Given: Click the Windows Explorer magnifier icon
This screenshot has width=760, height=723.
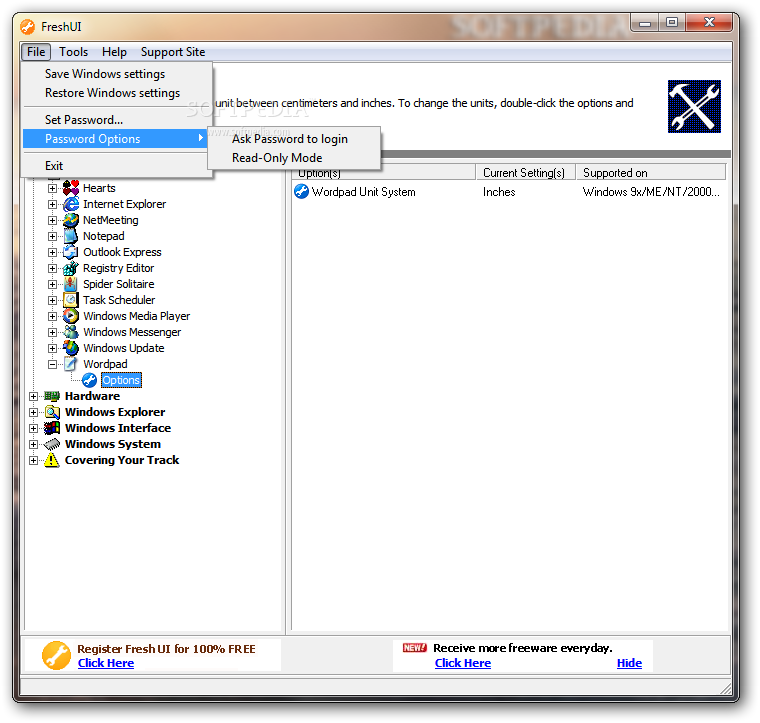Looking at the screenshot, I should (52, 412).
